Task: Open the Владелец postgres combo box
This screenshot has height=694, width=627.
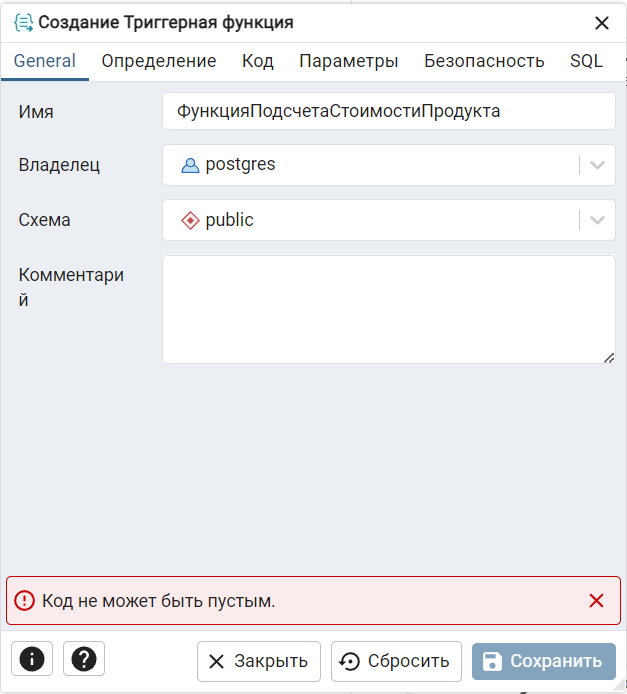Action: [389, 165]
